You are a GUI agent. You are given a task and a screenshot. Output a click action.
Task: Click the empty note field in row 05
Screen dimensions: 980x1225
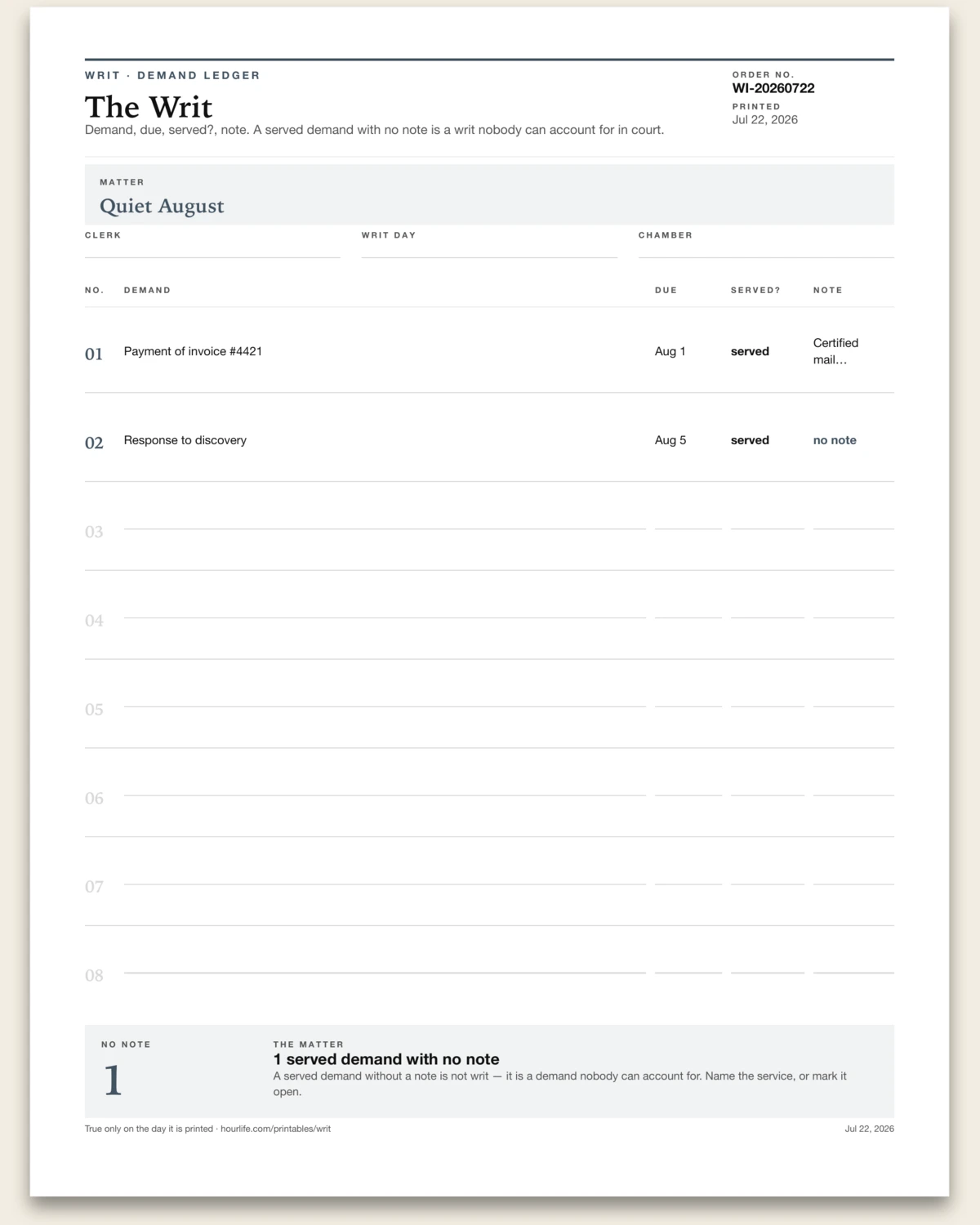[853, 700]
